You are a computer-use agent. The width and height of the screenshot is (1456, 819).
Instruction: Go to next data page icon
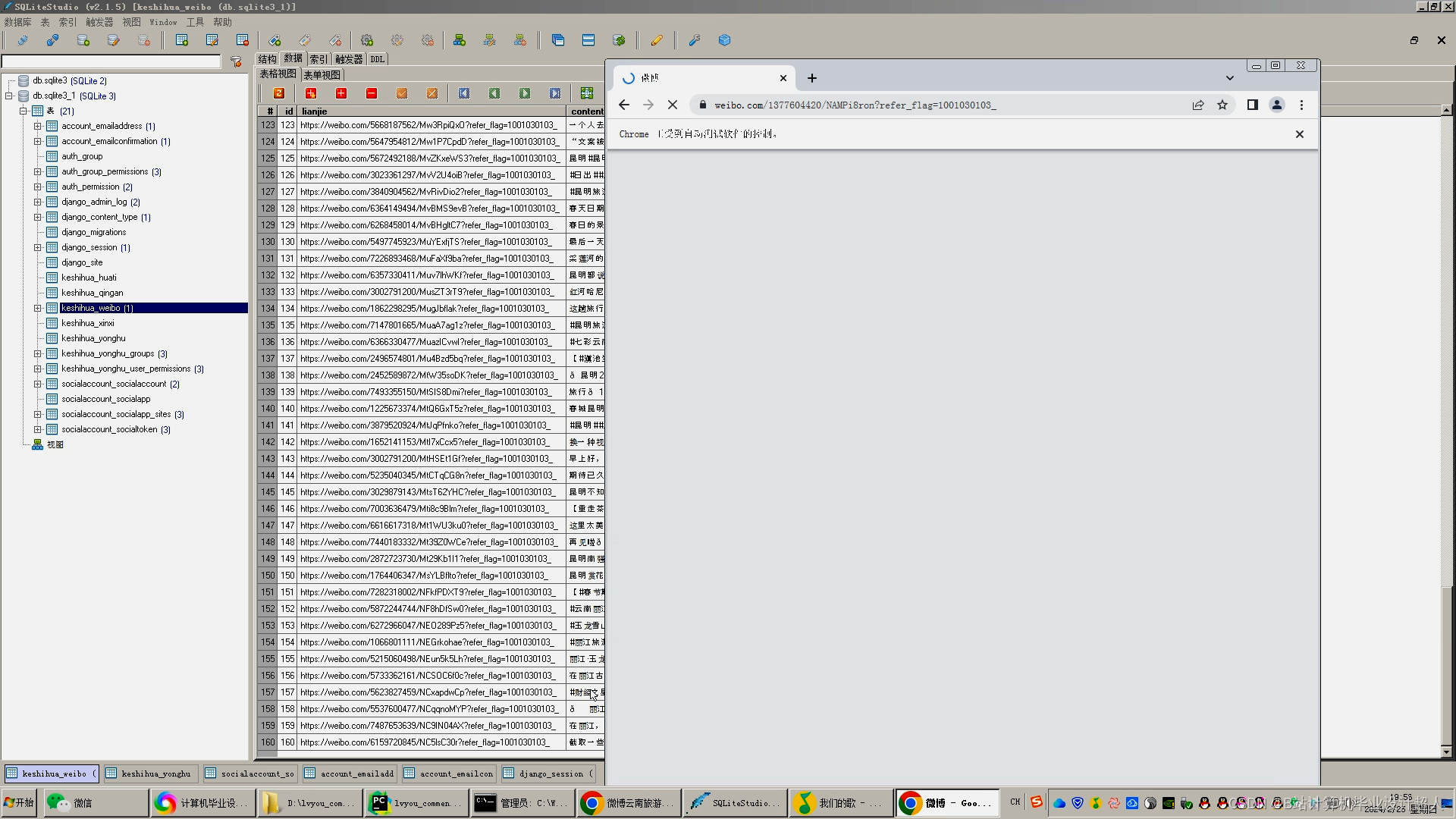point(525,93)
